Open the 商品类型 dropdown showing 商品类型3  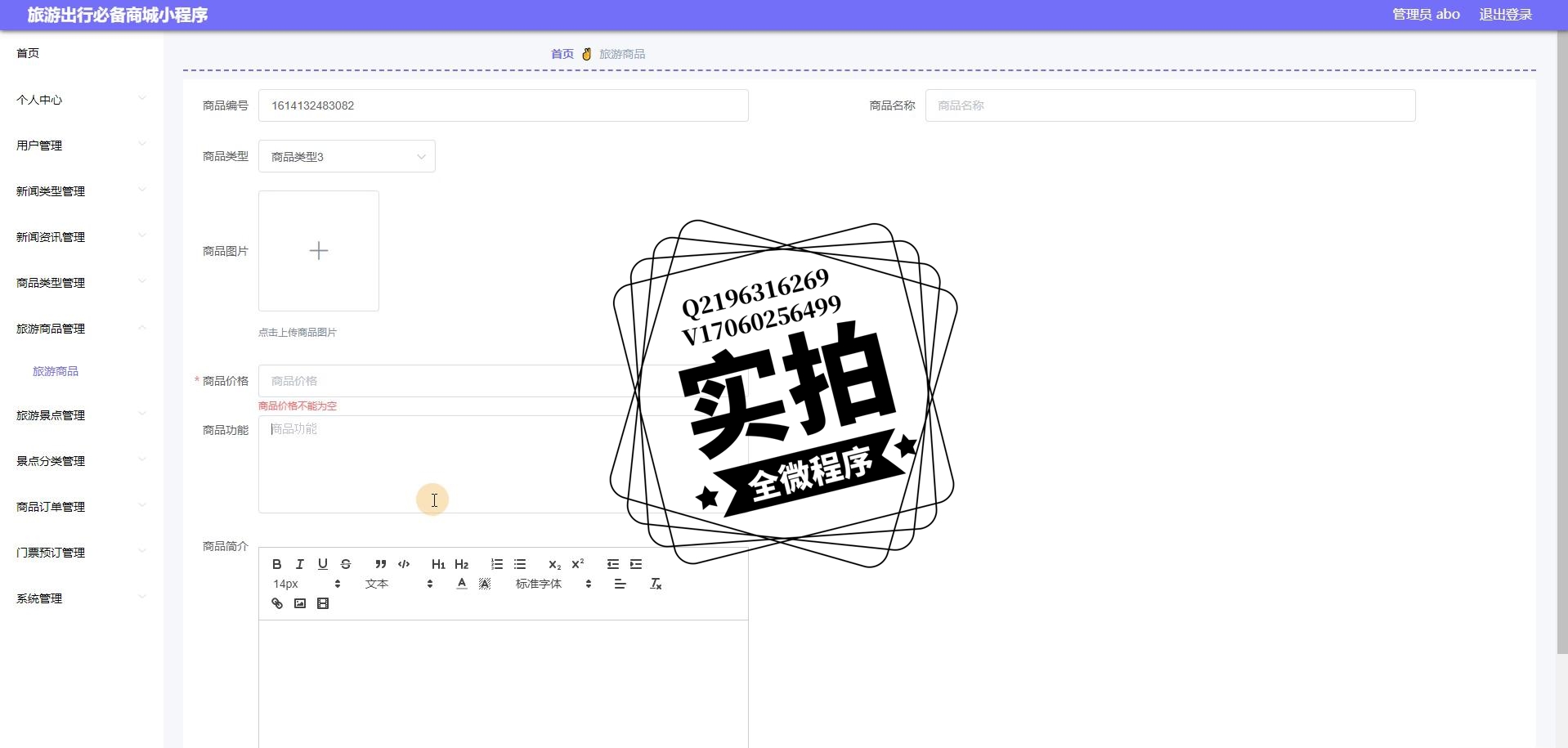(347, 156)
